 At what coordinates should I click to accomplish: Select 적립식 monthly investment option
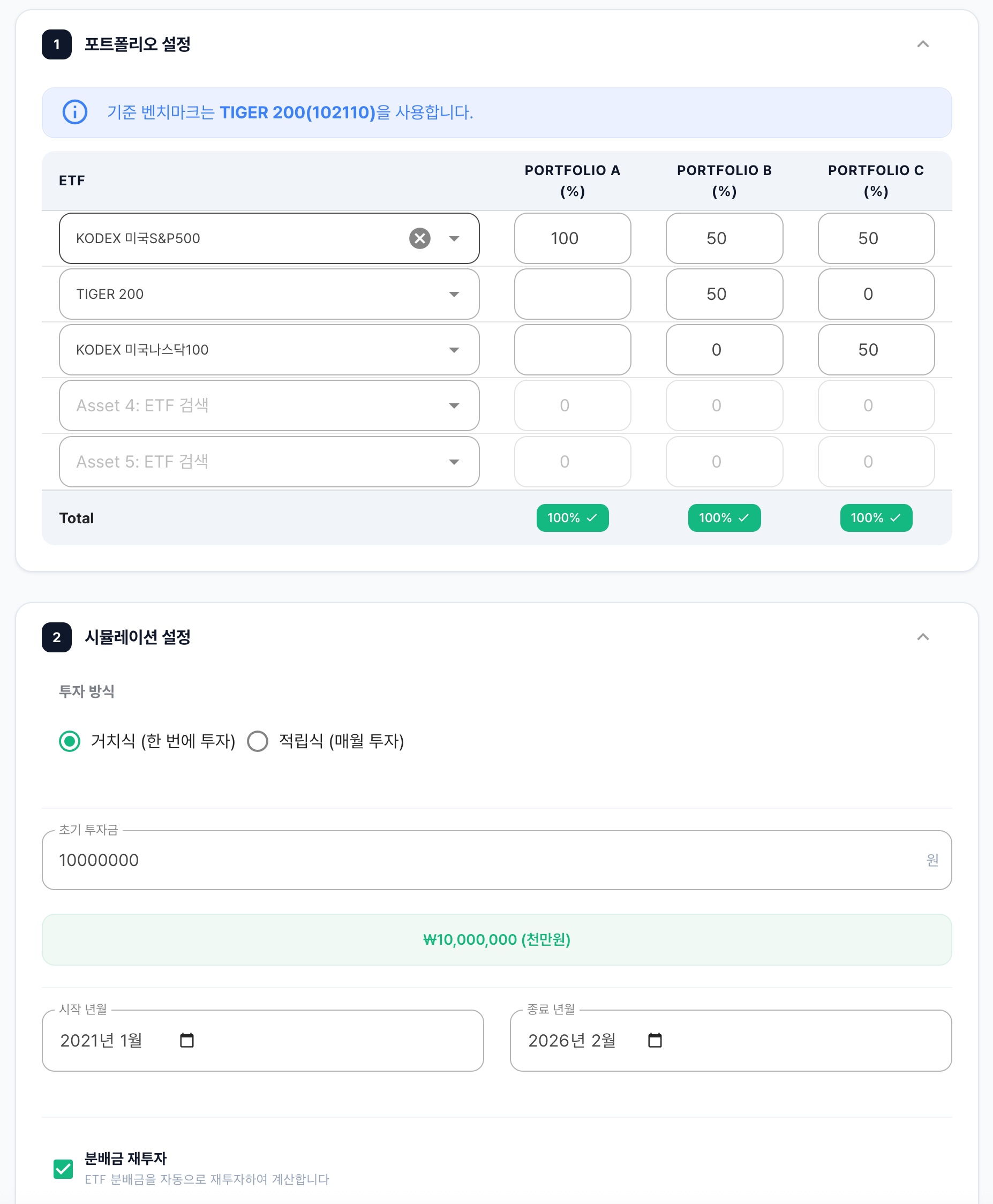point(258,741)
